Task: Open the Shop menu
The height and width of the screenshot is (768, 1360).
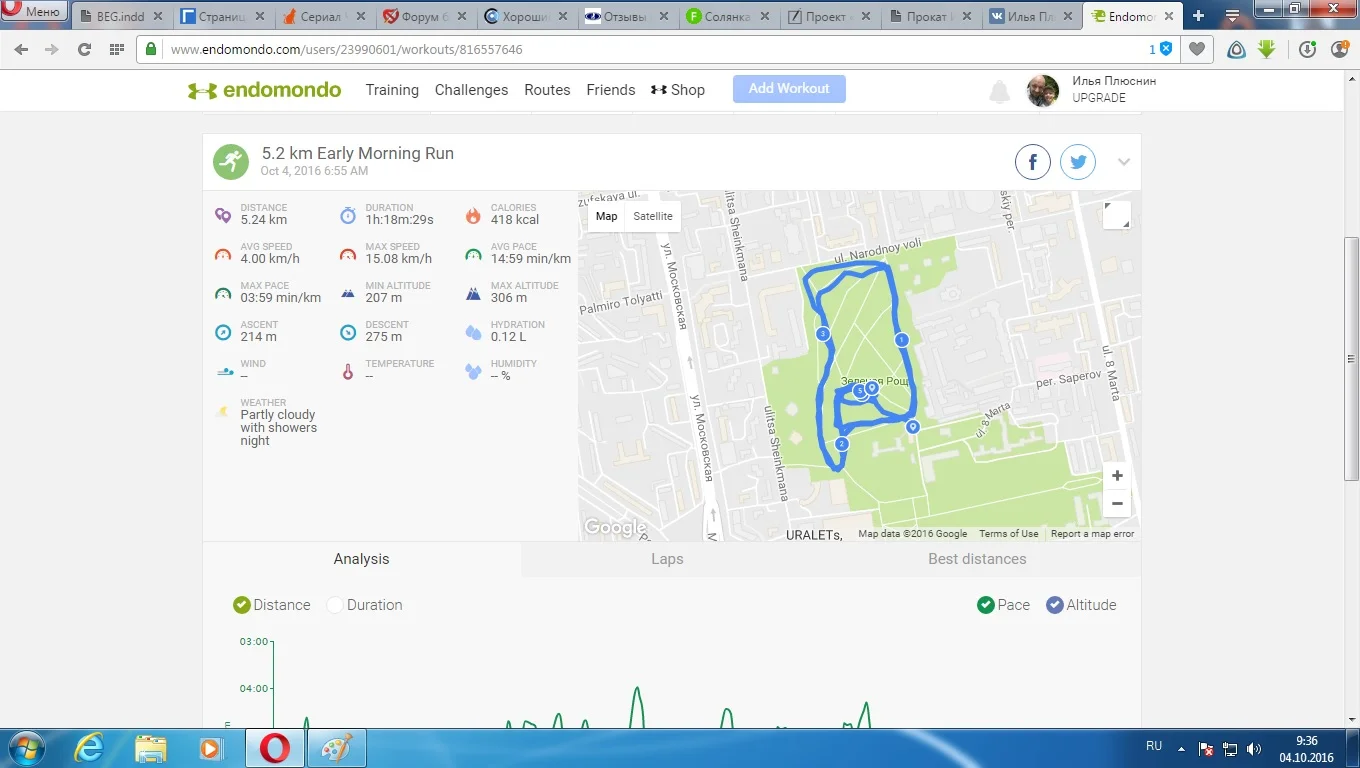Action: pyautogui.click(x=678, y=90)
